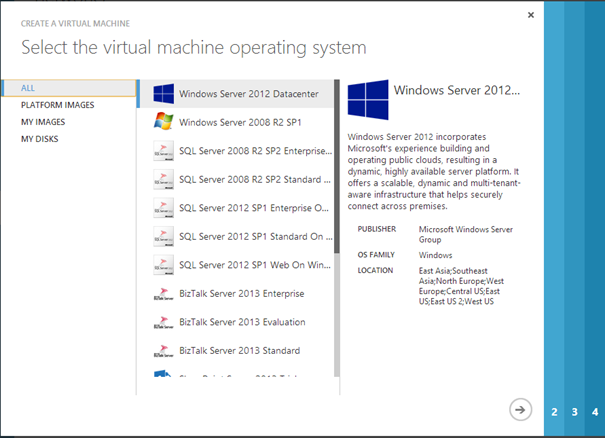Pick BizTalk Server 2013 Standard from list
This screenshot has width=605, height=438.
240,351
